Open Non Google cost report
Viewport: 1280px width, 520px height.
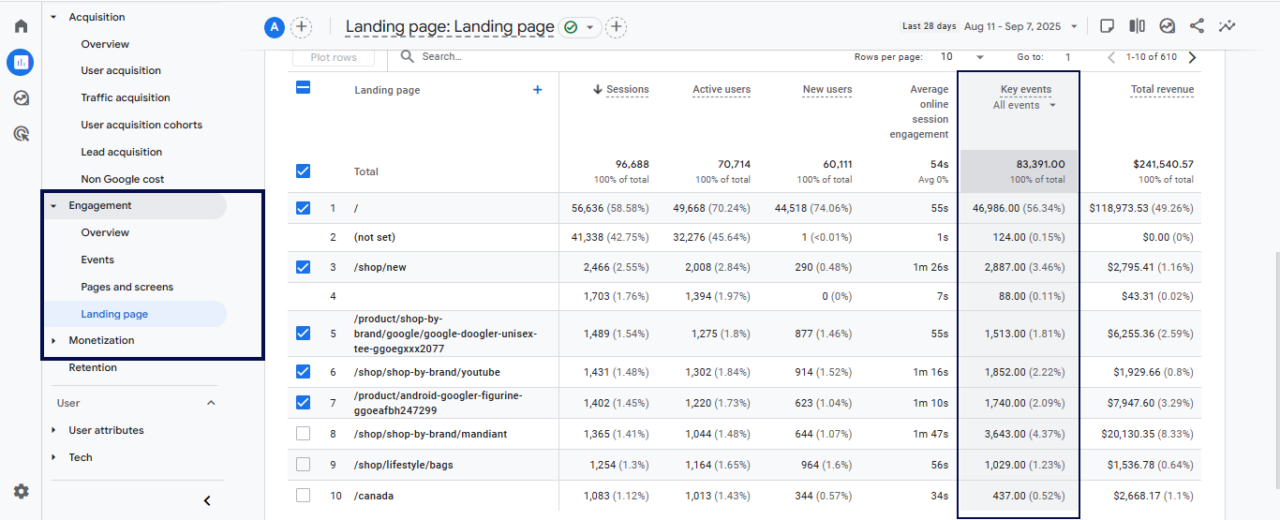point(123,179)
